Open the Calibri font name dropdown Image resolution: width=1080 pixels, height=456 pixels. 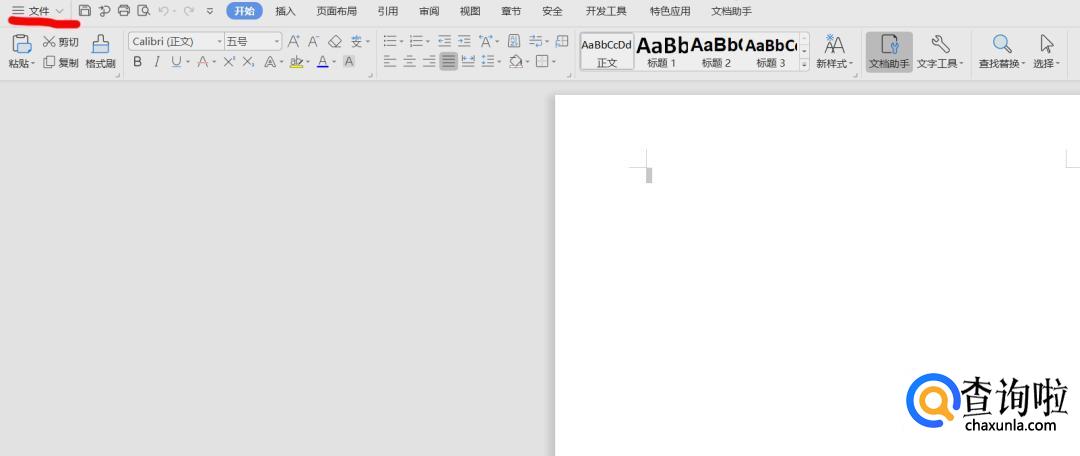(176, 42)
